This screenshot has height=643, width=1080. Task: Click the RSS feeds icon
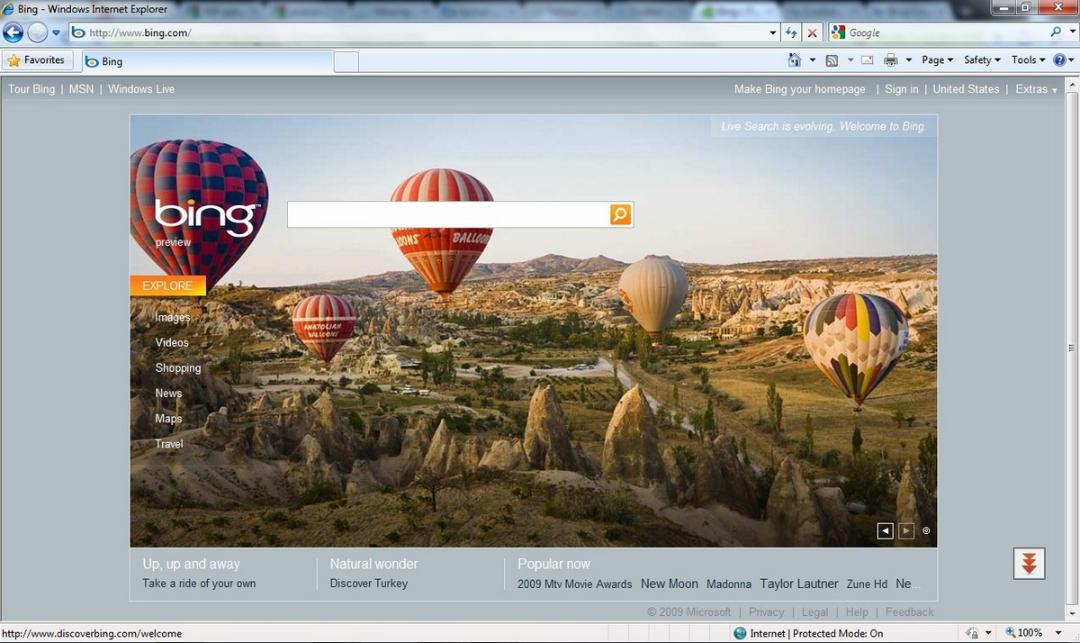point(832,61)
